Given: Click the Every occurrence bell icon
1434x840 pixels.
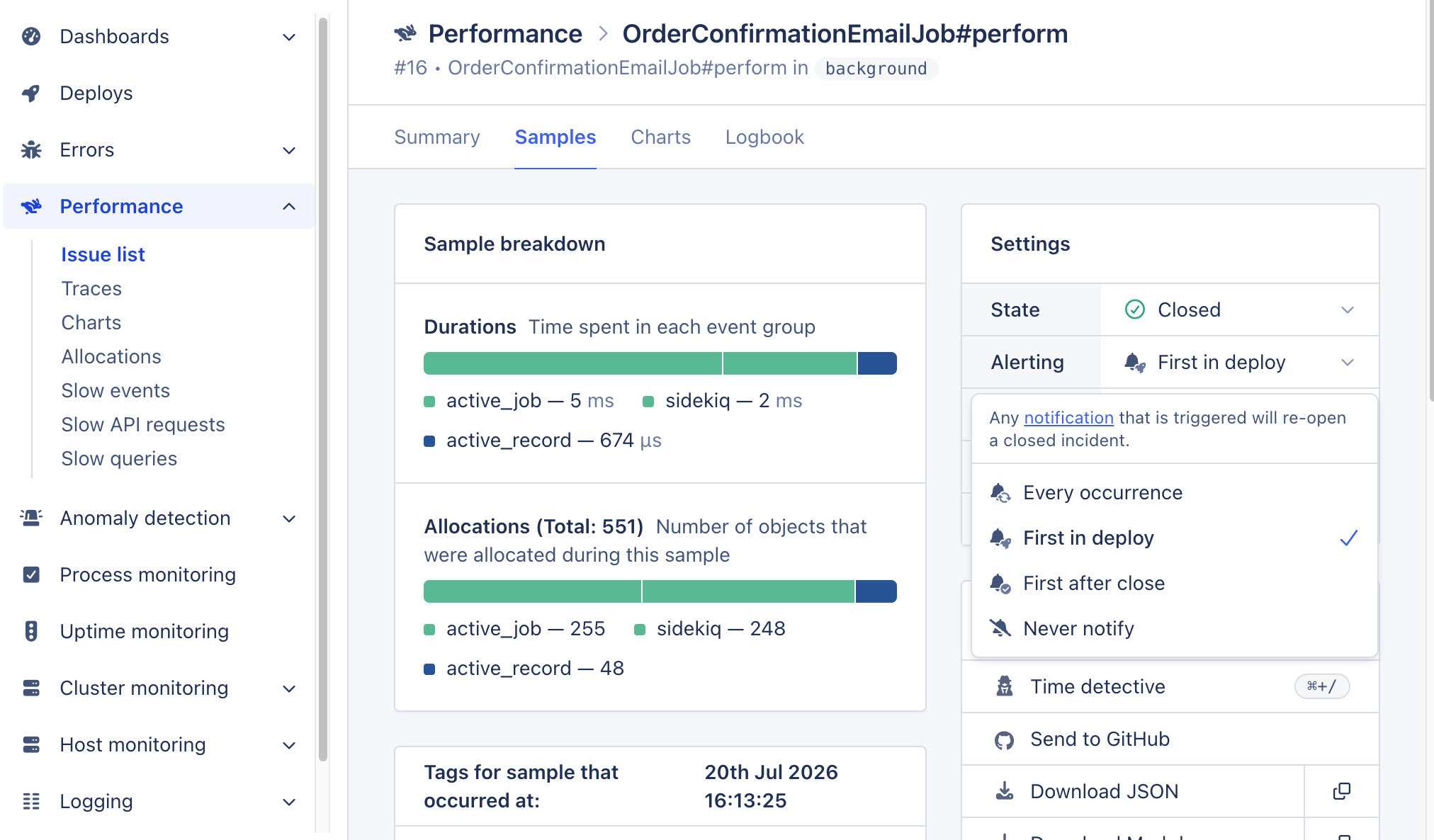Looking at the screenshot, I should point(1000,492).
